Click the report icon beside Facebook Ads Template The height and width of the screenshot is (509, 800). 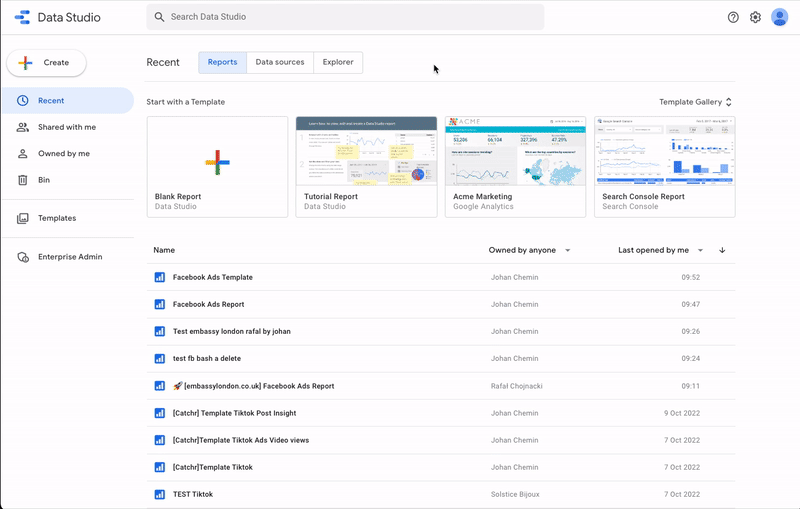tap(159, 277)
